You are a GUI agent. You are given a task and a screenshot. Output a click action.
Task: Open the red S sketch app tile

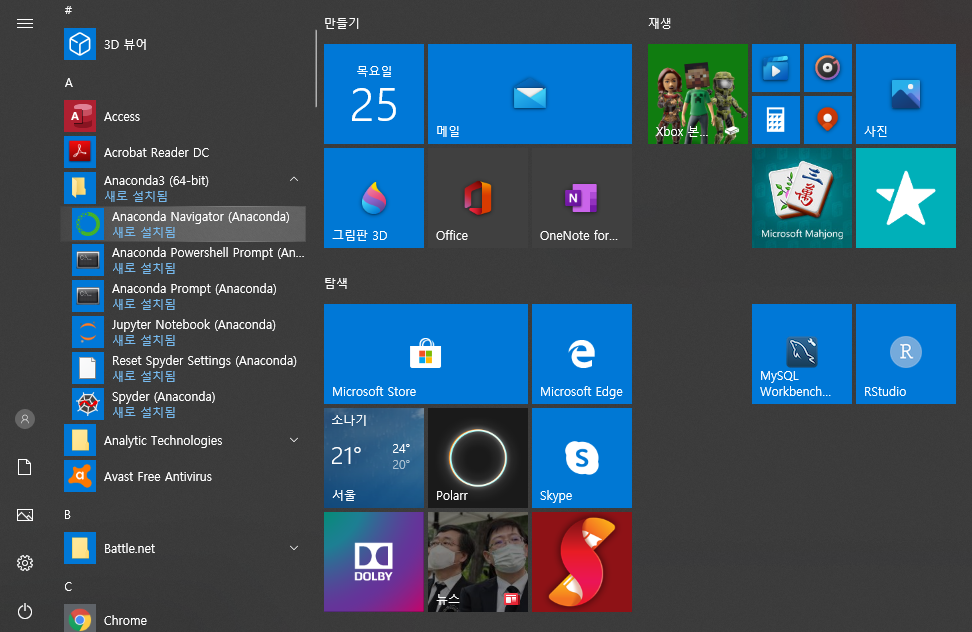(582, 562)
